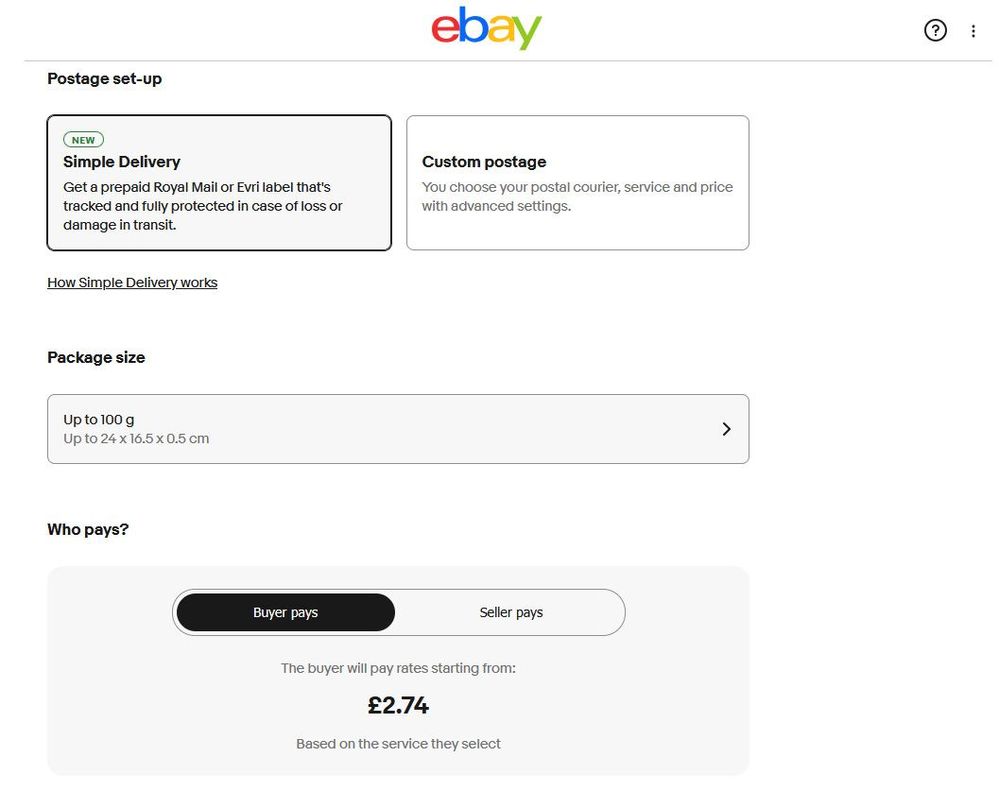Click the Who pays? heading
Viewport: 999px width, 790px height.
coord(88,529)
